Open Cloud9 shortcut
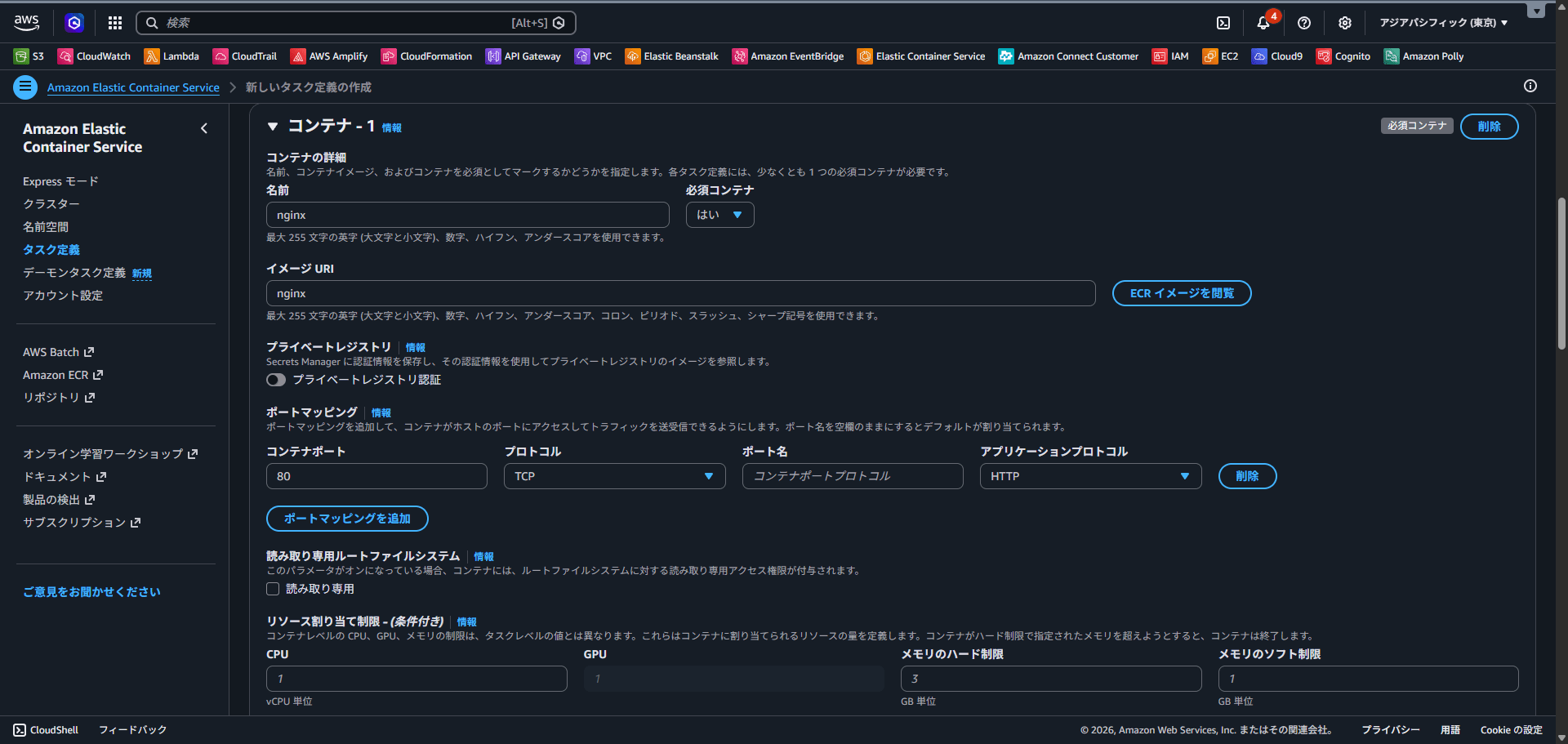The image size is (1568, 744). (x=1277, y=56)
